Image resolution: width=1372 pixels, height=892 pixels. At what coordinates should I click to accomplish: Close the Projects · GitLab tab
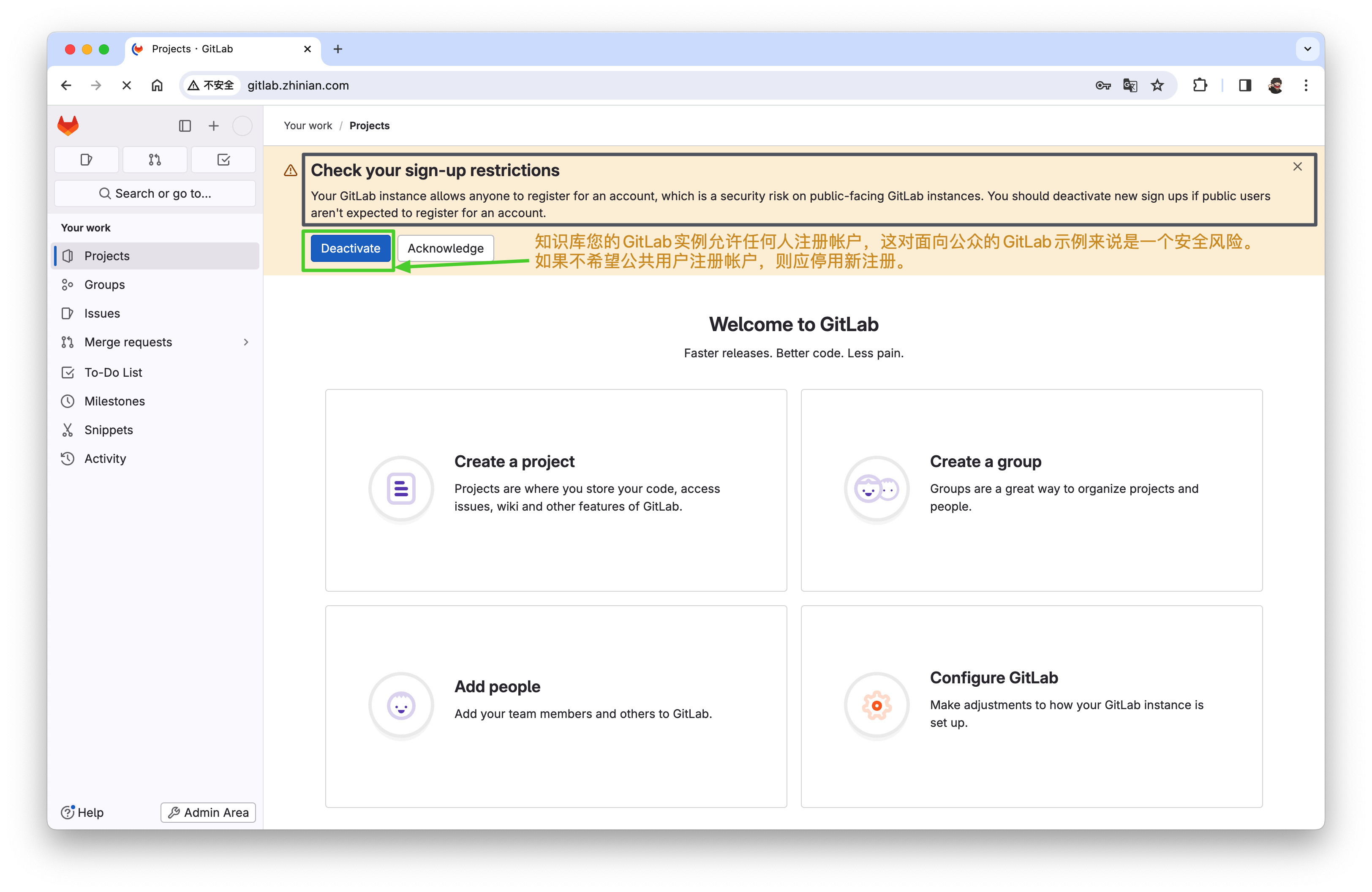307,49
